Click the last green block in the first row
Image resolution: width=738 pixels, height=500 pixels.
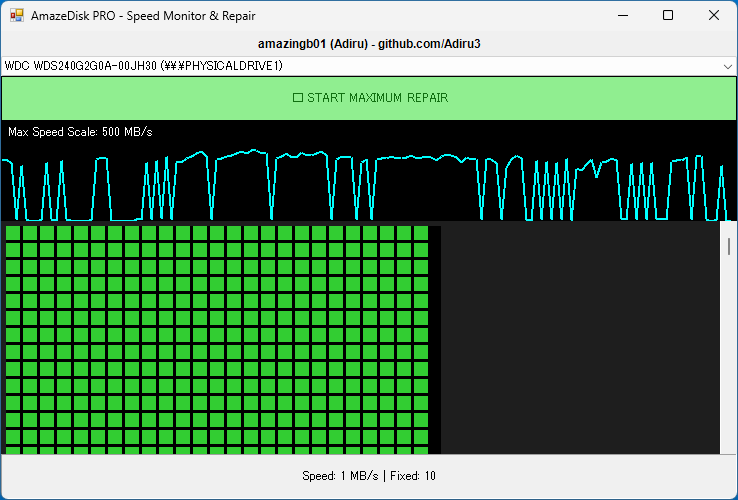(421, 233)
